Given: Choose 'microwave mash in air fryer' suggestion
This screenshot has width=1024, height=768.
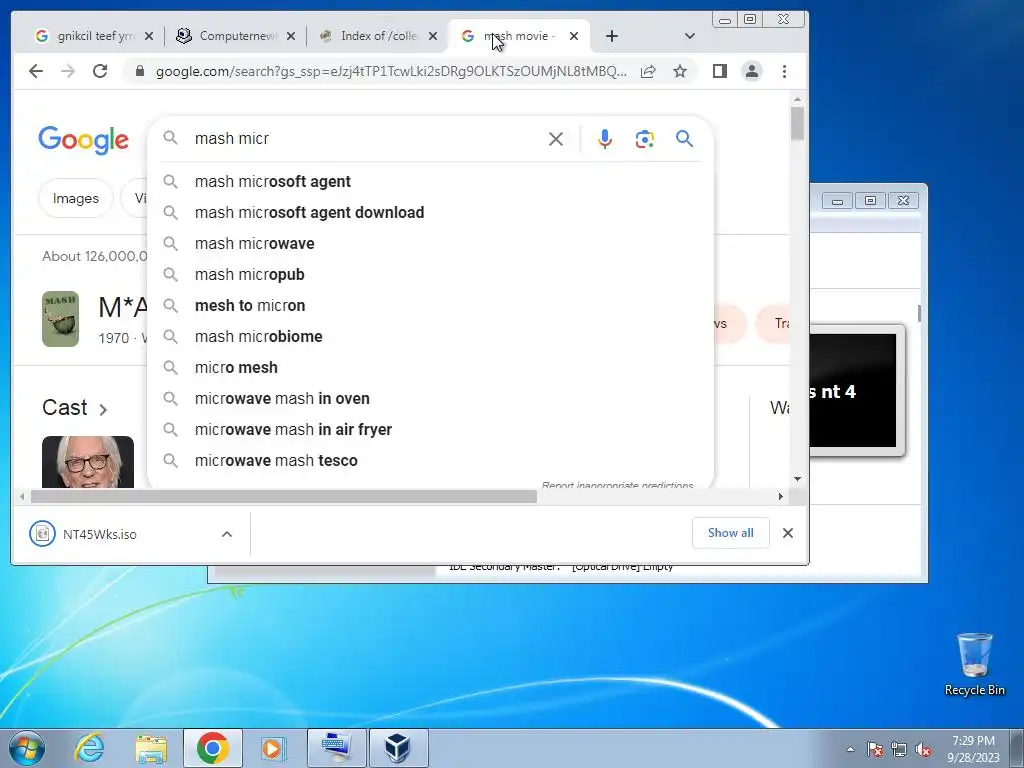Looking at the screenshot, I should coord(431,430).
